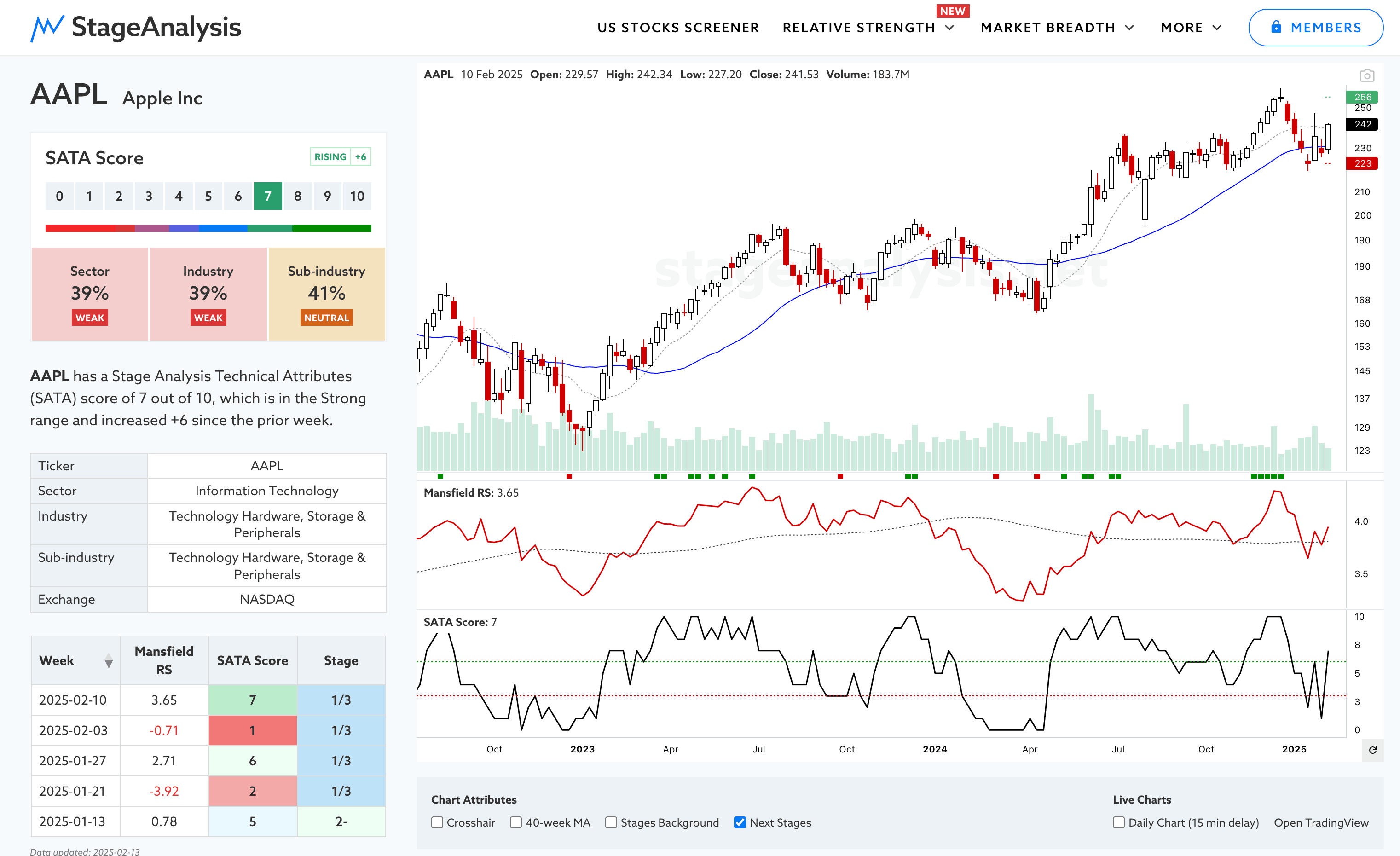The width and height of the screenshot is (1400, 856).
Task: Select the 2025-02-10 week row
Action: (x=208, y=700)
